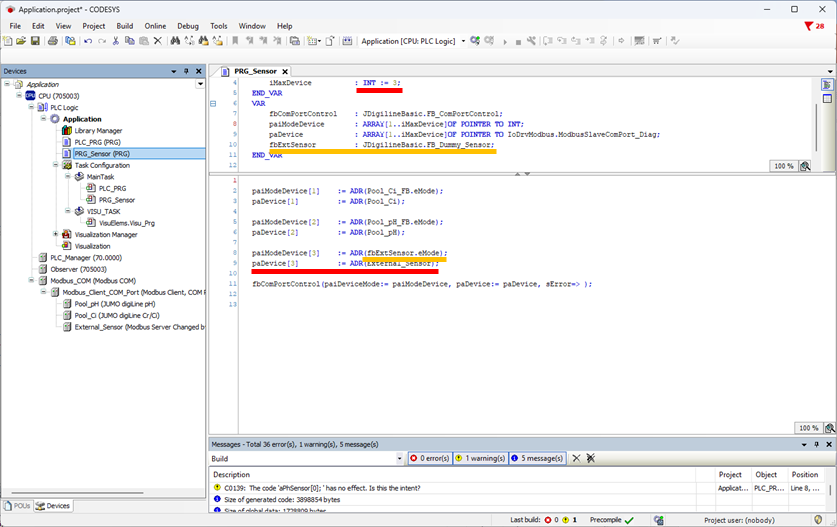Collapse the Modbus_COM tree node
The image size is (837, 527).
pyautogui.click(x=31, y=280)
